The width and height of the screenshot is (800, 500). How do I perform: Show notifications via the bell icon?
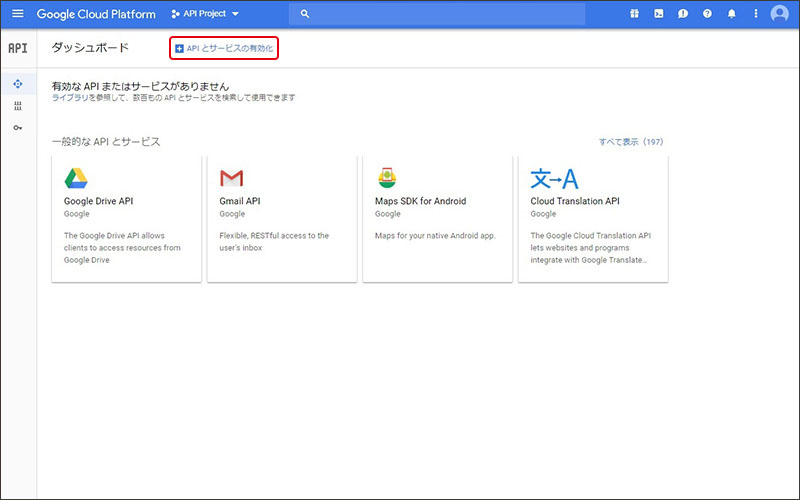coord(732,14)
